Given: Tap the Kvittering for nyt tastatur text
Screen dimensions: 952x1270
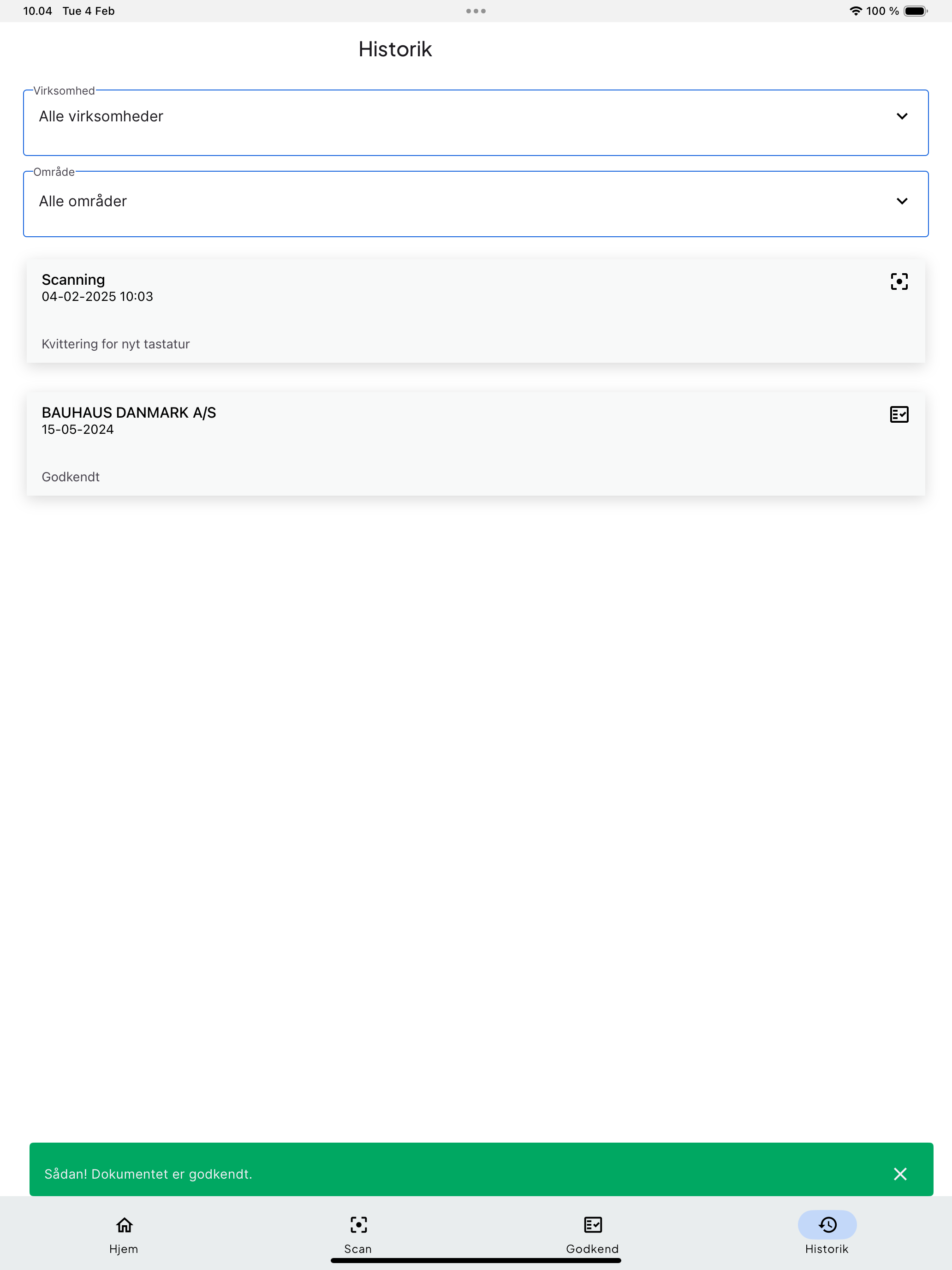Looking at the screenshot, I should pyautogui.click(x=115, y=344).
